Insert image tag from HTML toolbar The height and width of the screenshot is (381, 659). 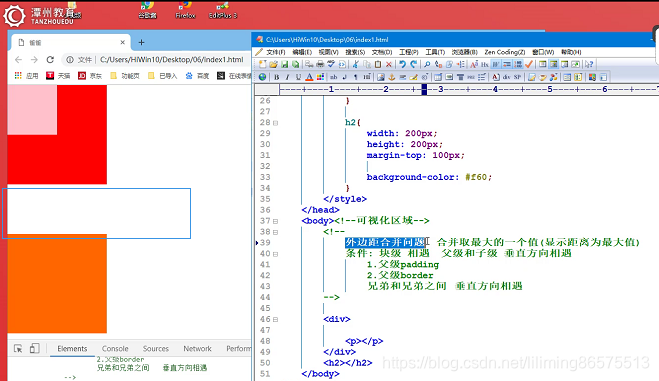click(x=381, y=77)
